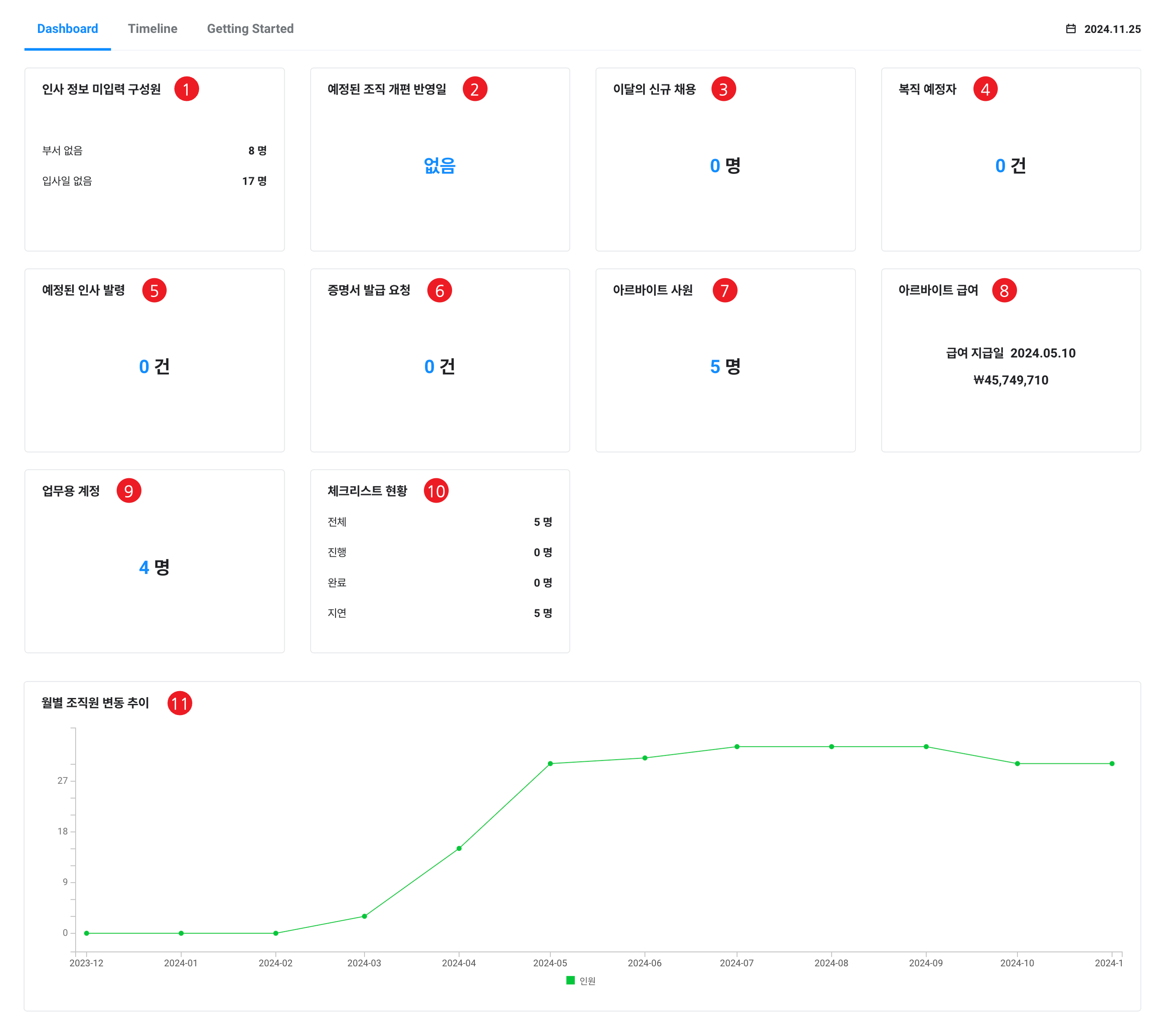Click red badge number 8
The image size is (1167, 1036).
[x=1004, y=291]
